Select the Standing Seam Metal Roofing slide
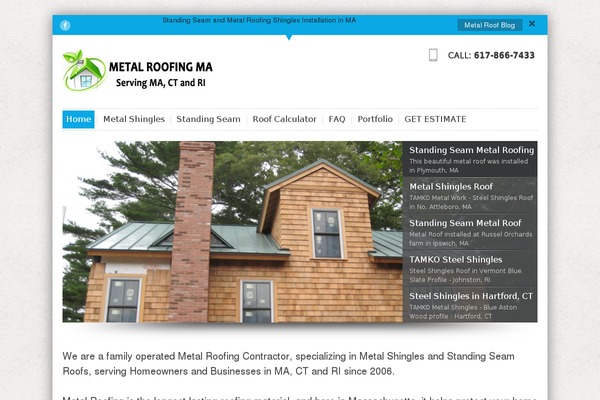600x400 pixels. point(470,159)
